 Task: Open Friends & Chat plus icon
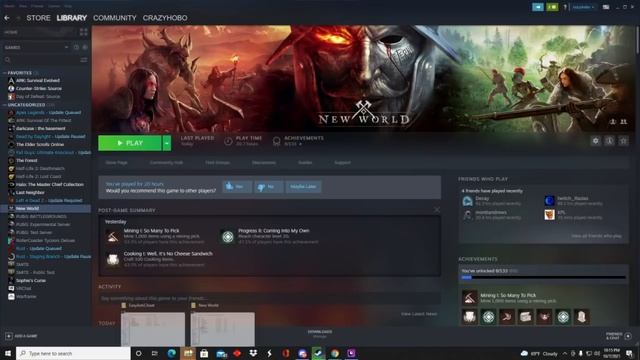pyautogui.click(x=628, y=336)
